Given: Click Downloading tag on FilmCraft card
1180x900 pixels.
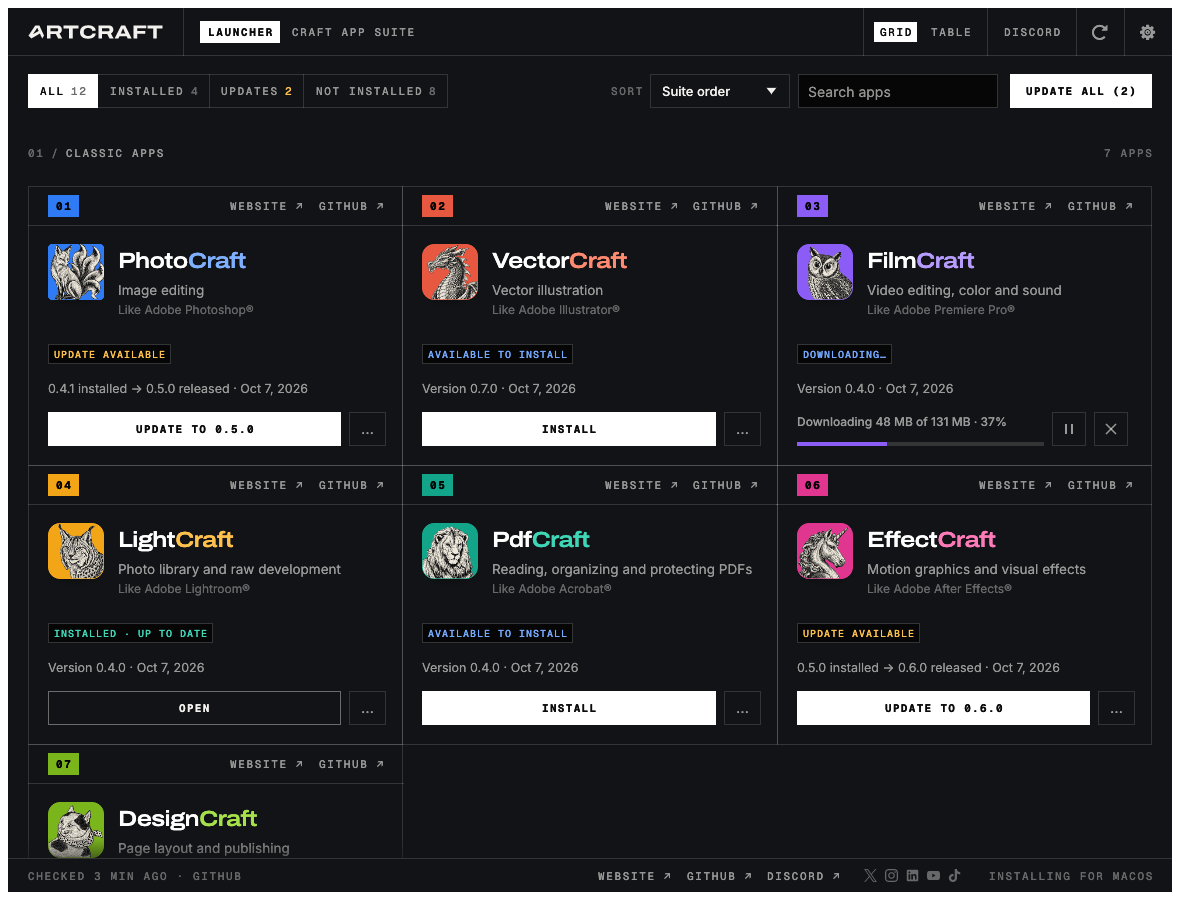Looking at the screenshot, I should (x=844, y=354).
